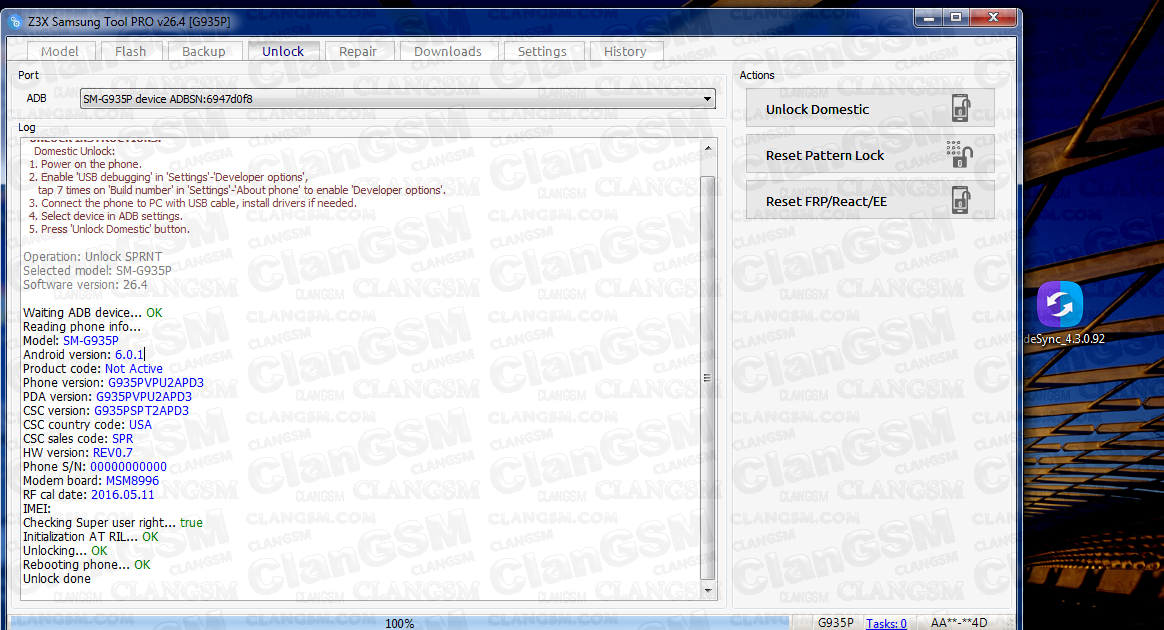Click PDA version G935PVPU2APD3 value
The image size is (1164, 630).
click(144, 397)
